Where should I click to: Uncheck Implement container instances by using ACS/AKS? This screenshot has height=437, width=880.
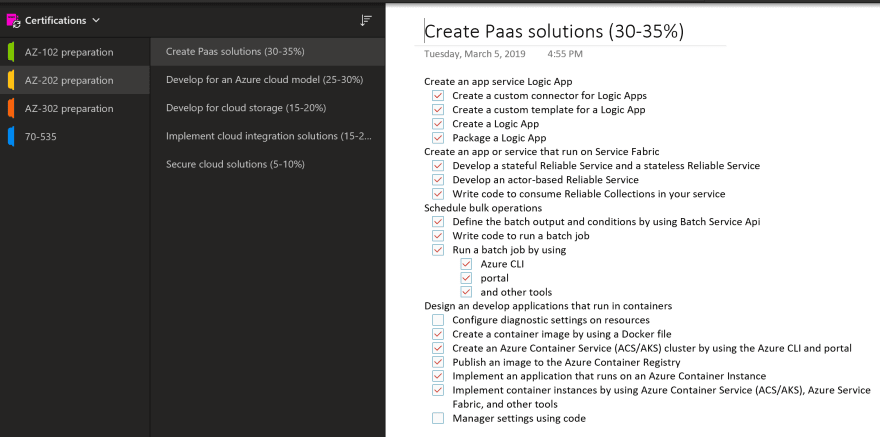click(438, 390)
